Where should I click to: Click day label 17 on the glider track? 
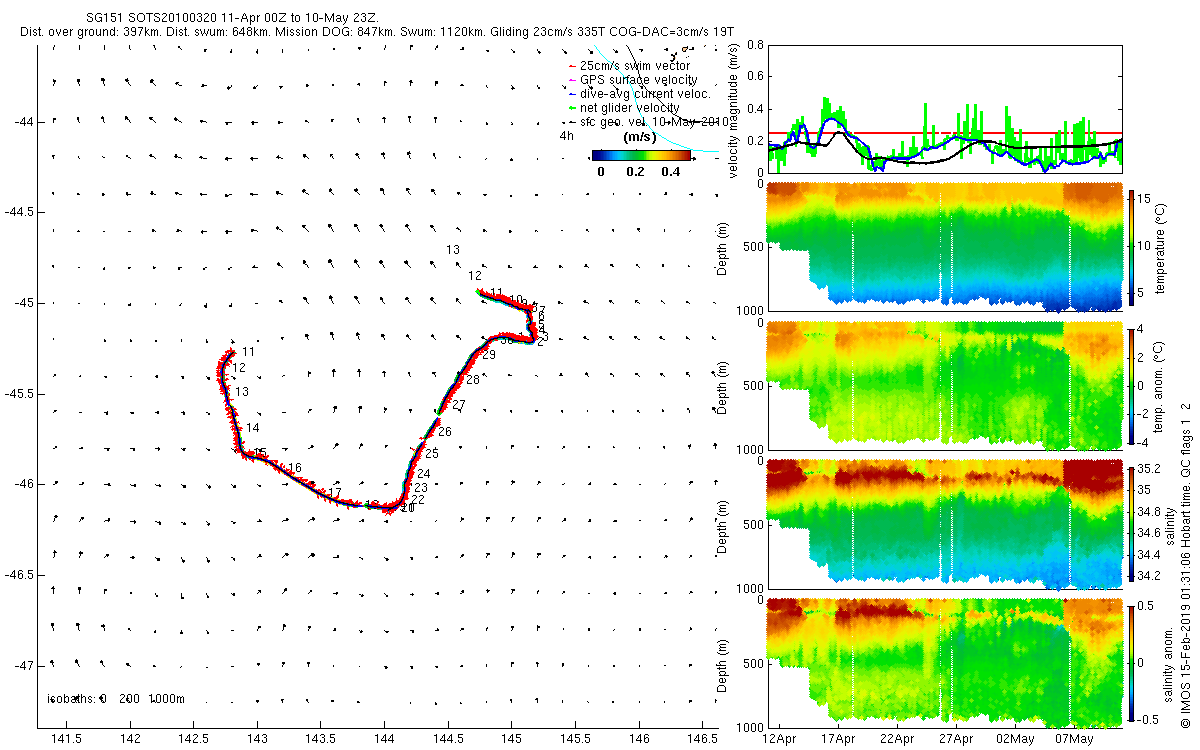click(x=335, y=493)
